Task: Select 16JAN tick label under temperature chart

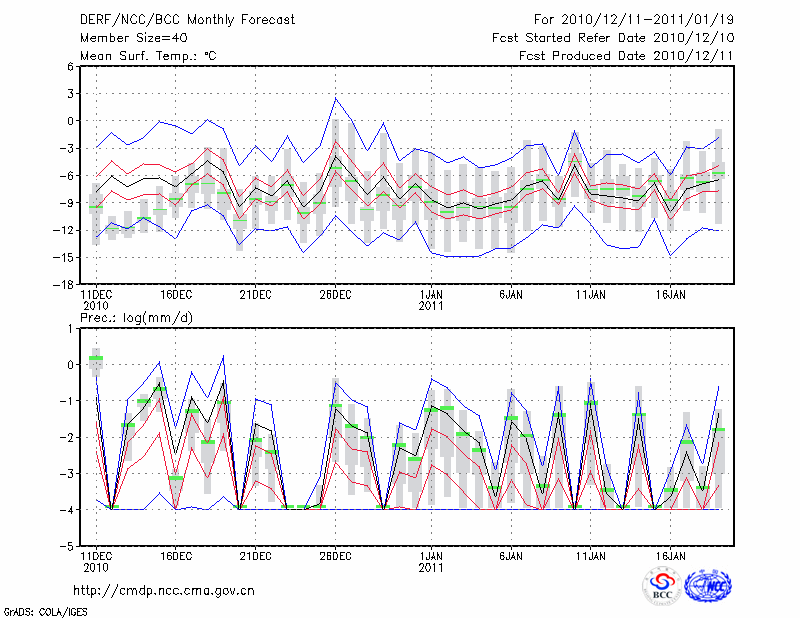Action: tap(671, 295)
